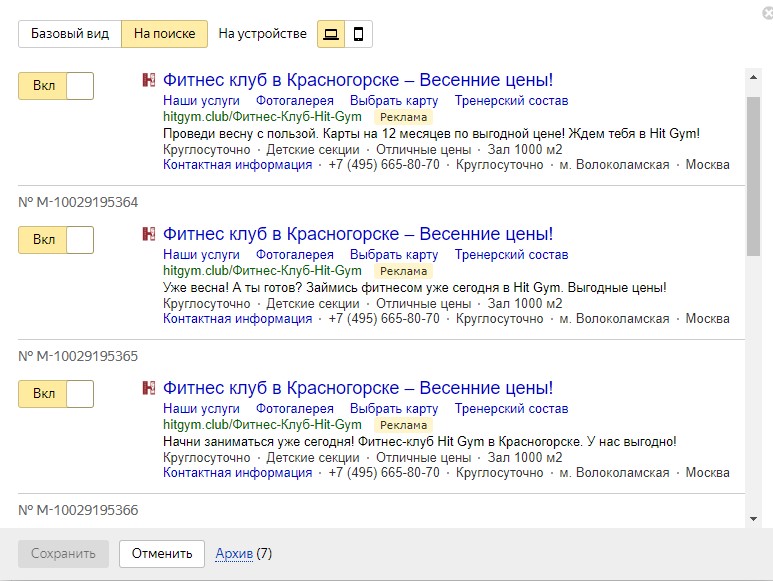Toggle 'Вкл' switch for ad М-10029195364
The height and width of the screenshot is (581, 773).
(56, 240)
